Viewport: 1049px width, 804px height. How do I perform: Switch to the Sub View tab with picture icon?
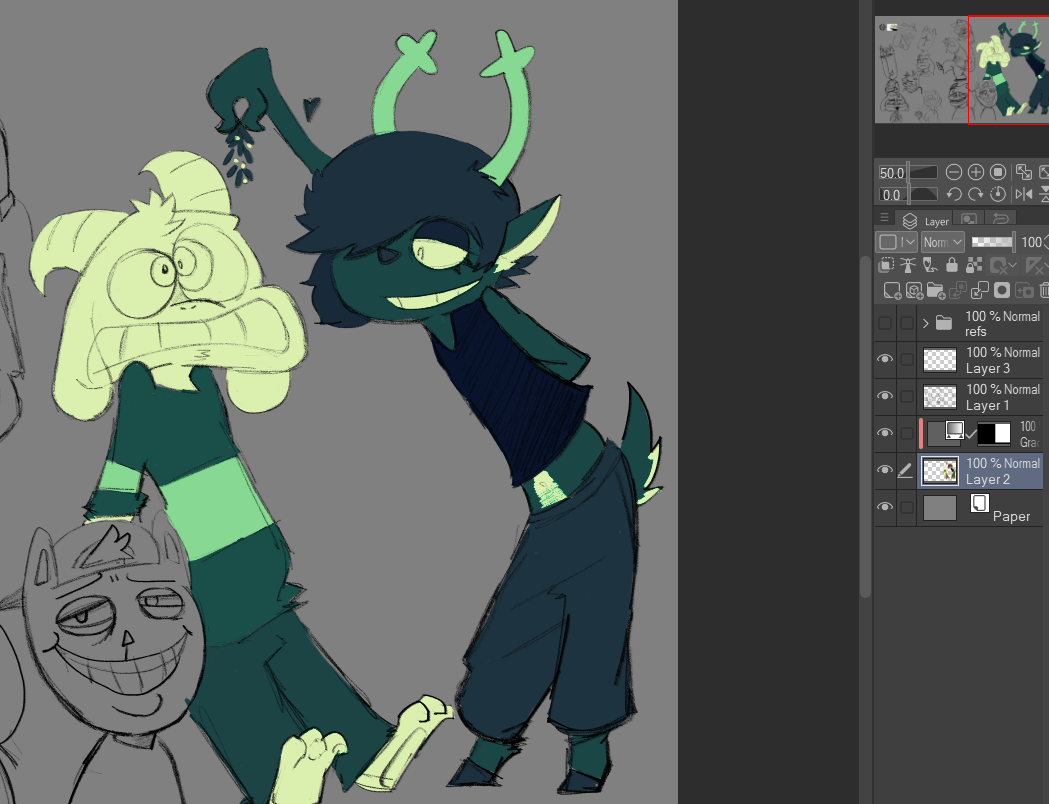click(x=969, y=218)
